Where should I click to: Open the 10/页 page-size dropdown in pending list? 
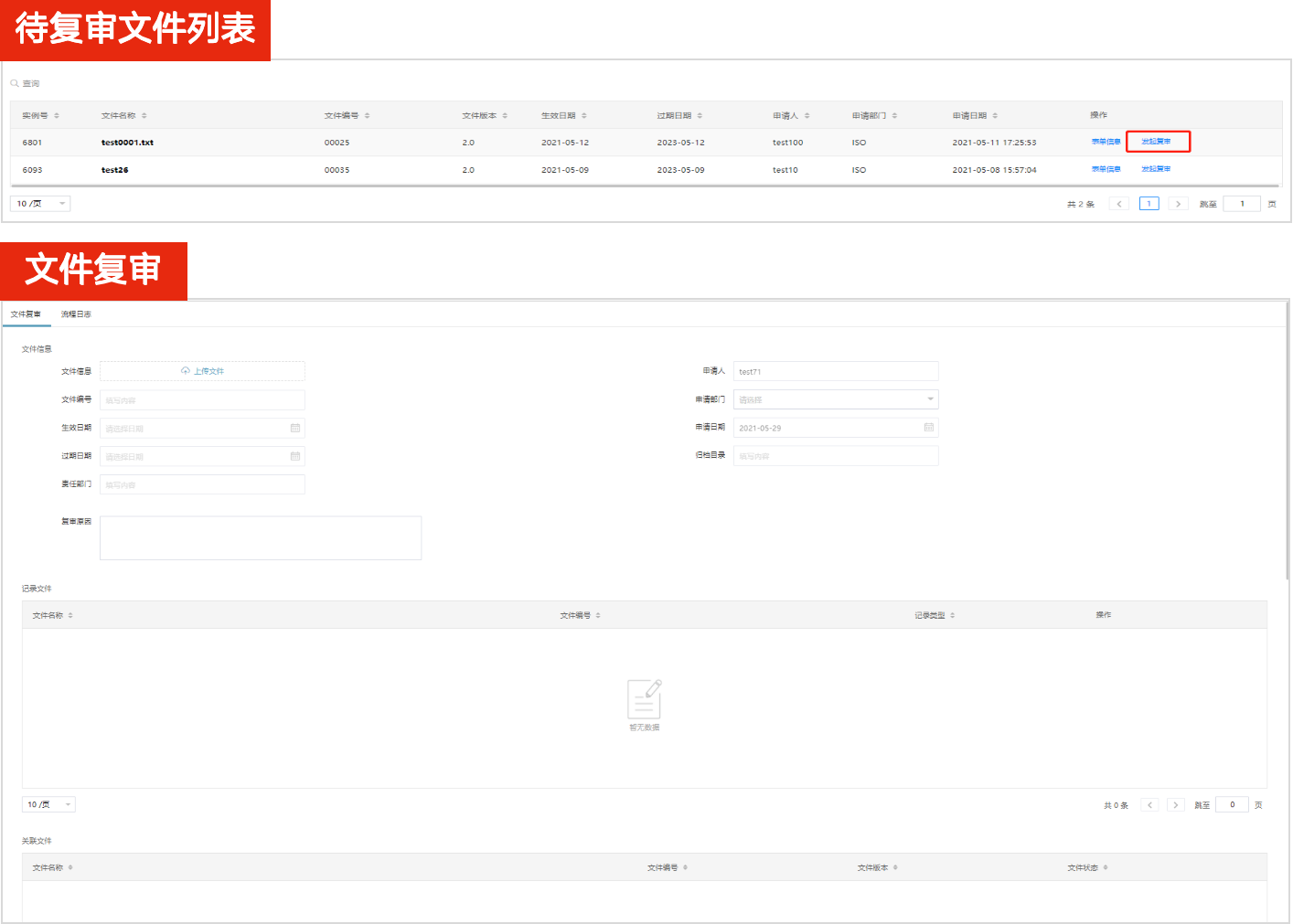pyautogui.click(x=40, y=204)
